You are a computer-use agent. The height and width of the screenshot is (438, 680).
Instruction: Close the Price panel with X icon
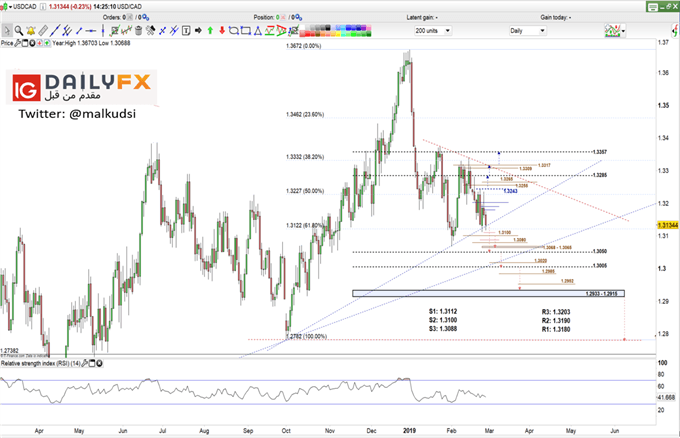[x=32, y=43]
